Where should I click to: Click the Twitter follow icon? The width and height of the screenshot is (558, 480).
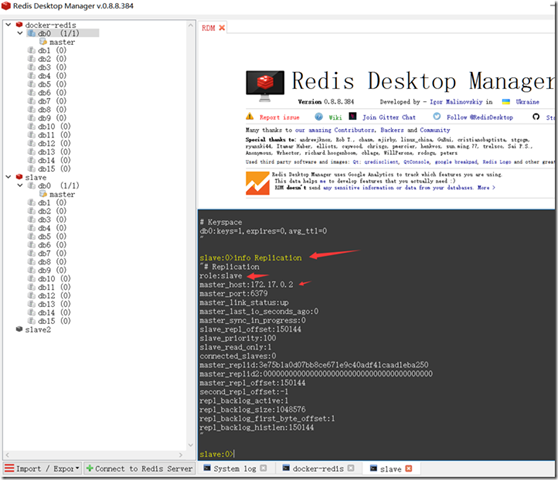tap(437, 116)
